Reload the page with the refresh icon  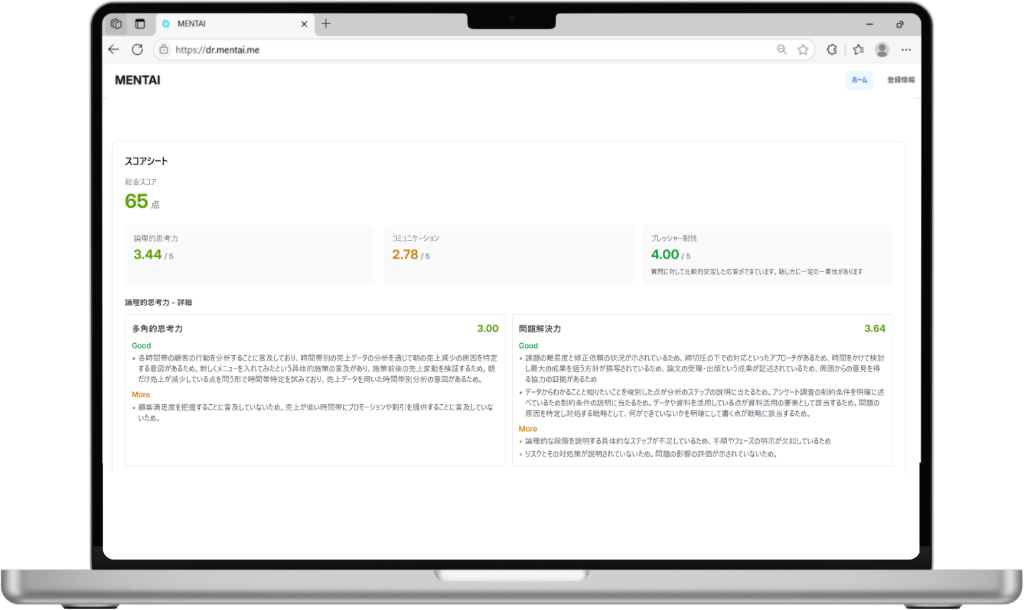tap(137, 49)
